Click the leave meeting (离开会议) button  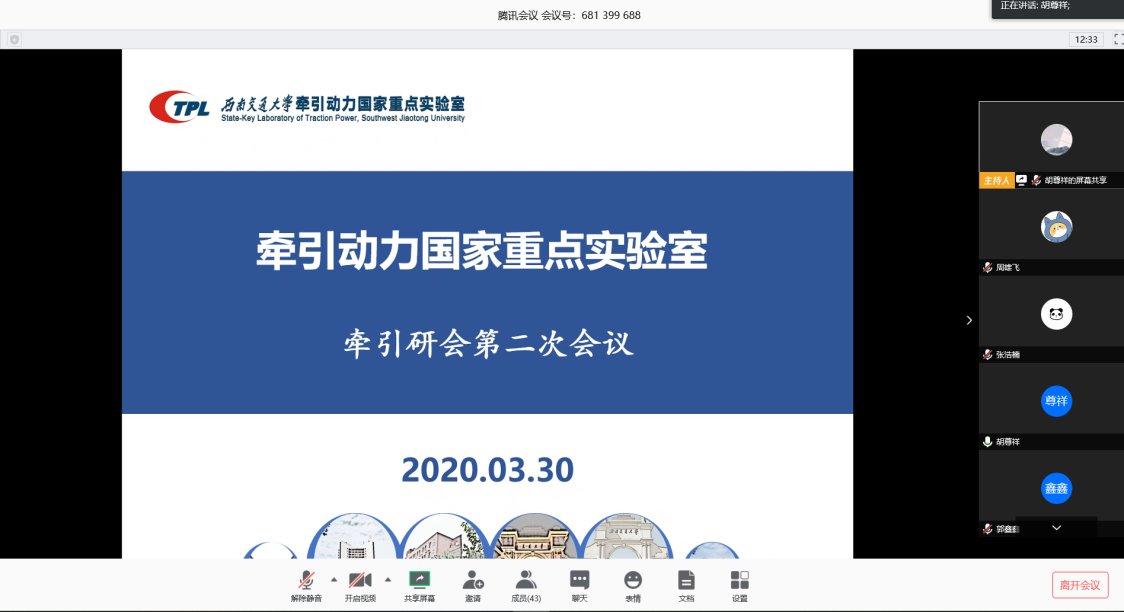pos(1080,585)
